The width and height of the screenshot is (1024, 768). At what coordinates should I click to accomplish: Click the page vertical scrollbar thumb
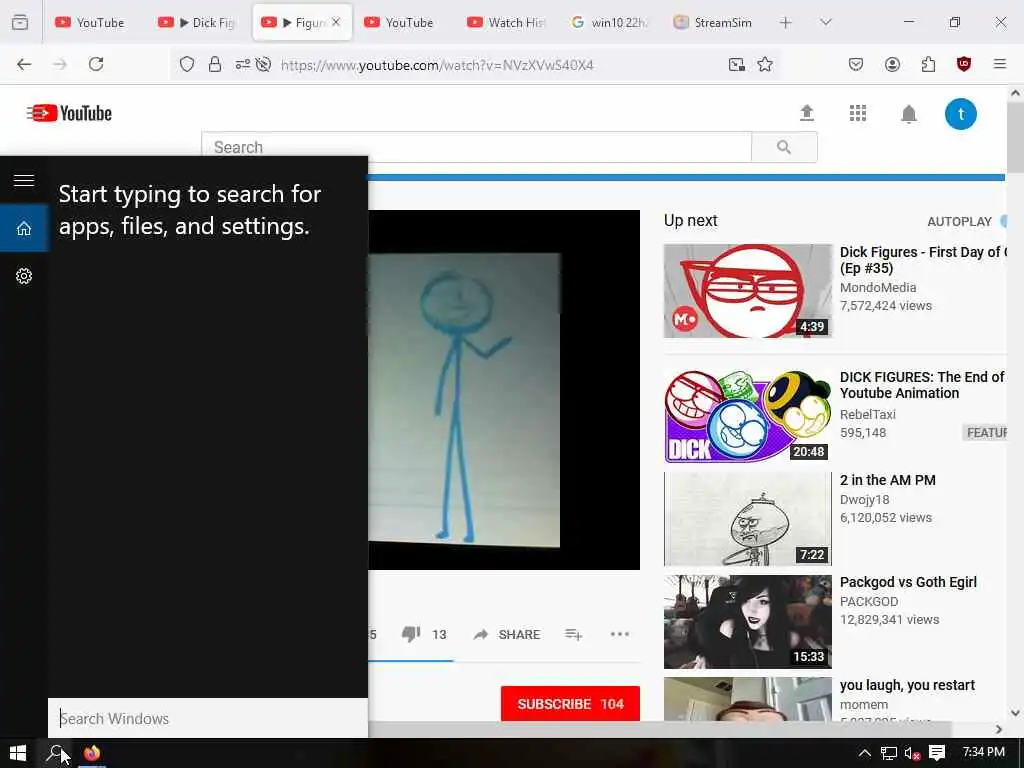pyautogui.click(x=1015, y=138)
